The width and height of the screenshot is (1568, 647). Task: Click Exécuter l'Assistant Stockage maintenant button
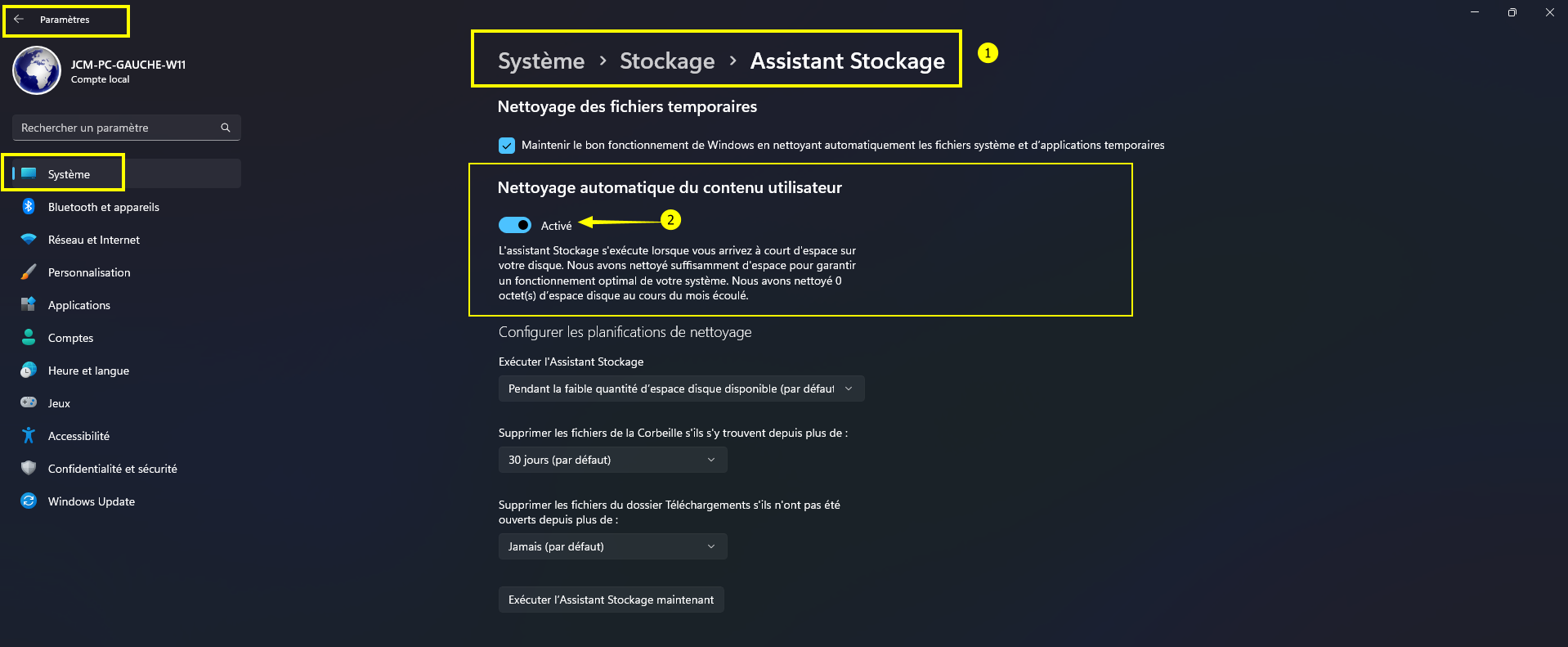[611, 600]
